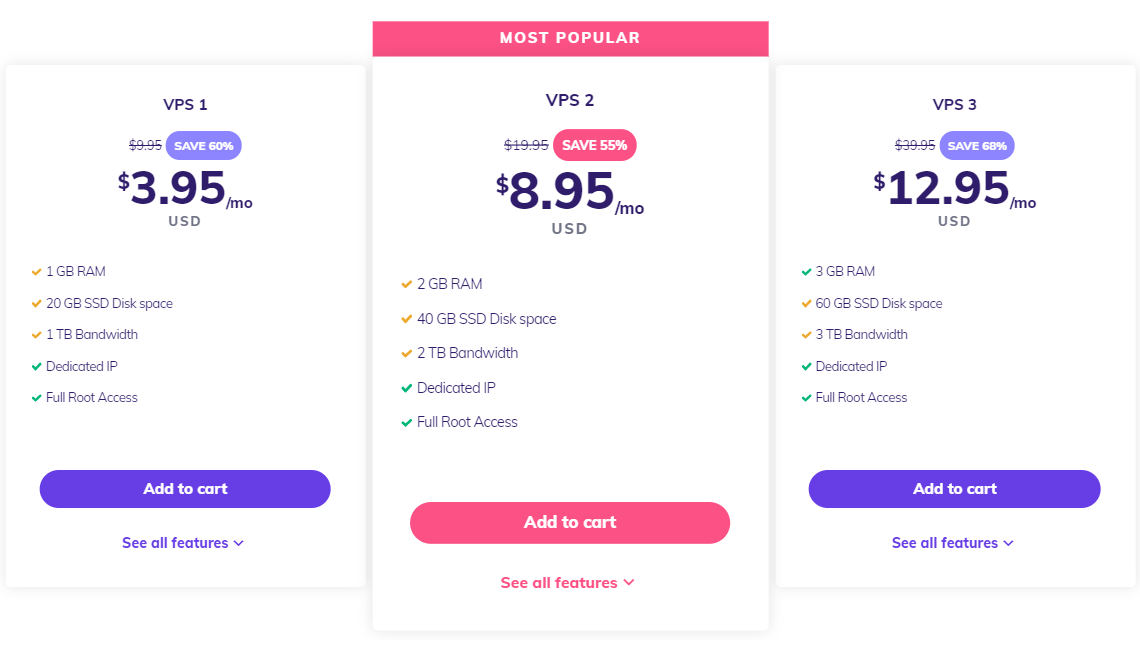Add VPS 2 plan to cart

(570, 523)
